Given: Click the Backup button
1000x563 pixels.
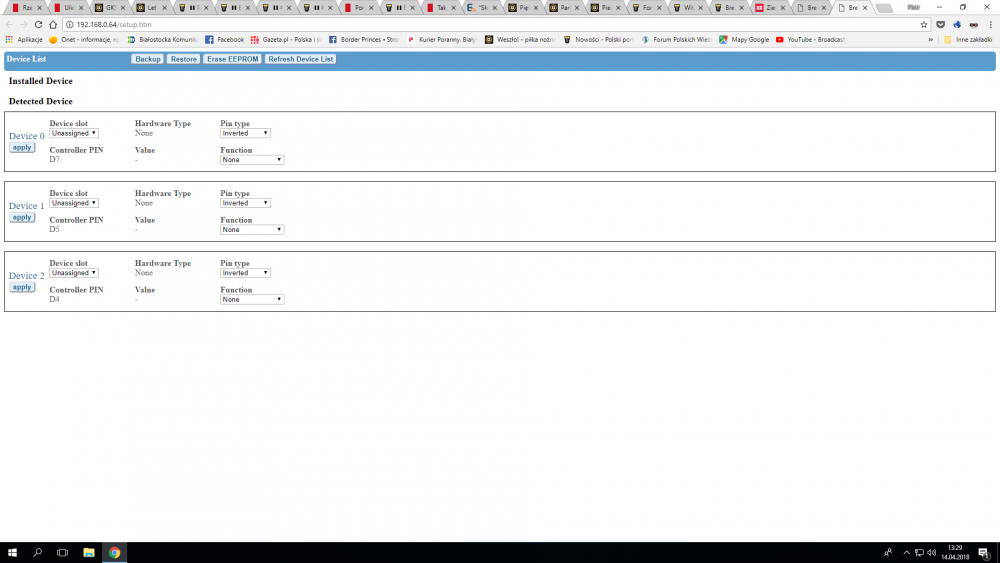Looking at the screenshot, I should [148, 59].
